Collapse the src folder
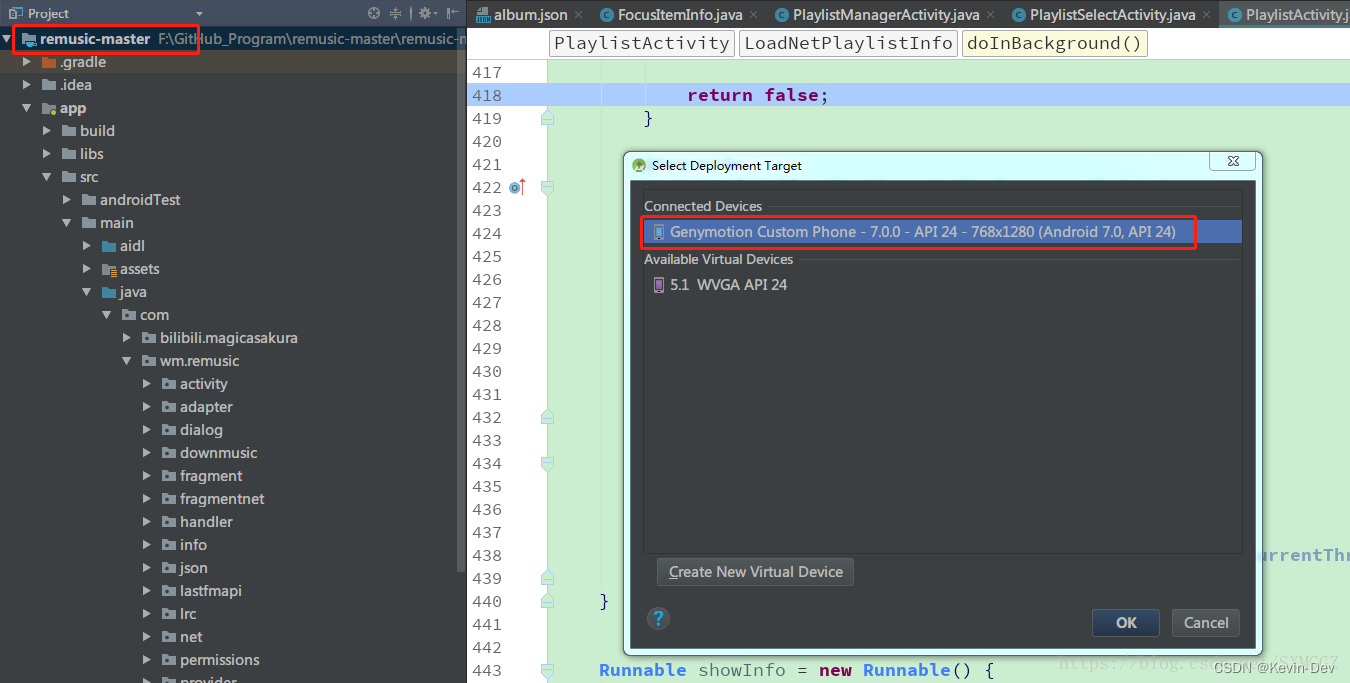This screenshot has width=1350, height=683. coord(47,177)
